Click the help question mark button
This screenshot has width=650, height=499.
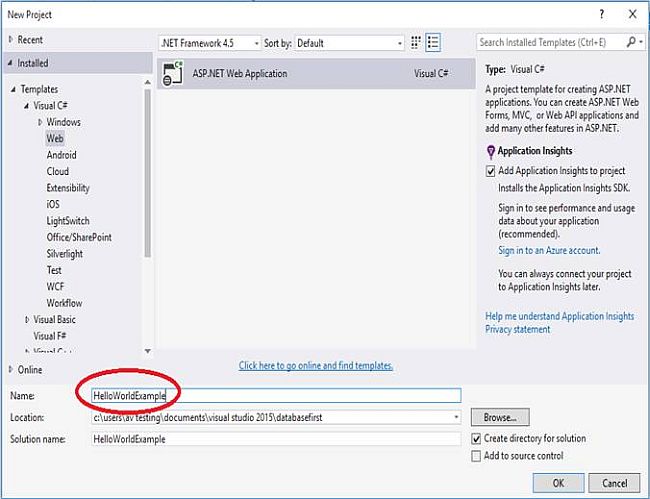click(x=600, y=14)
